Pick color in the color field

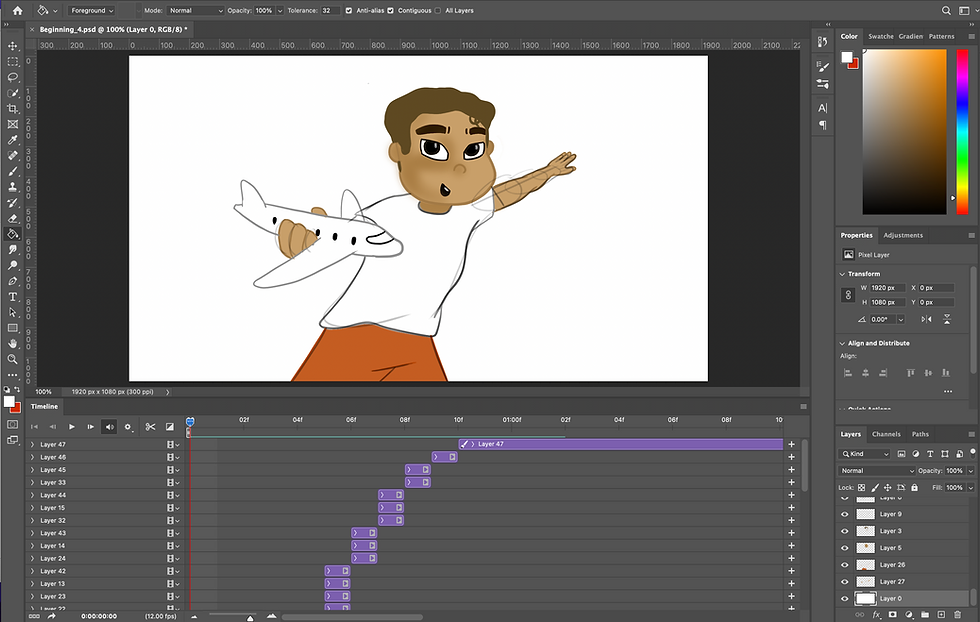(x=904, y=131)
